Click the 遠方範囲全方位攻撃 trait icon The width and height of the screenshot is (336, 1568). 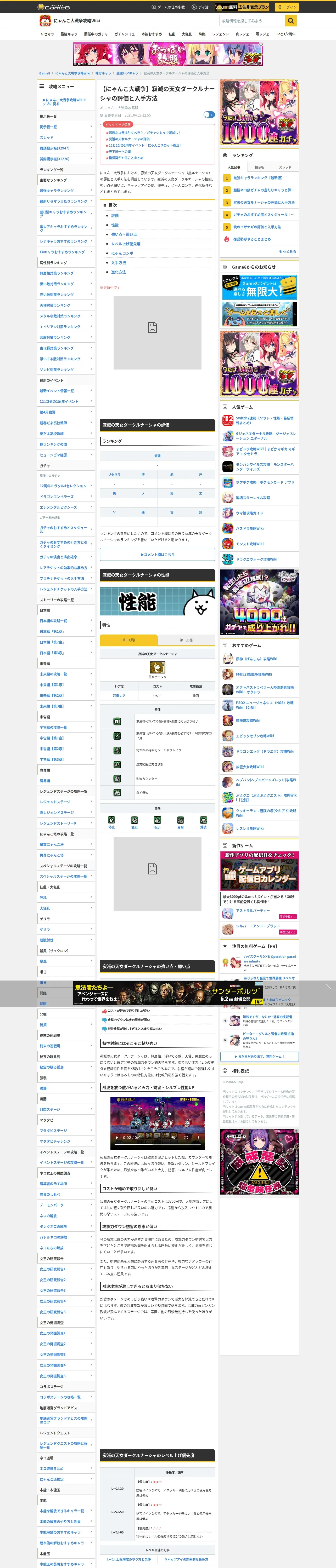pyautogui.click(x=117, y=764)
